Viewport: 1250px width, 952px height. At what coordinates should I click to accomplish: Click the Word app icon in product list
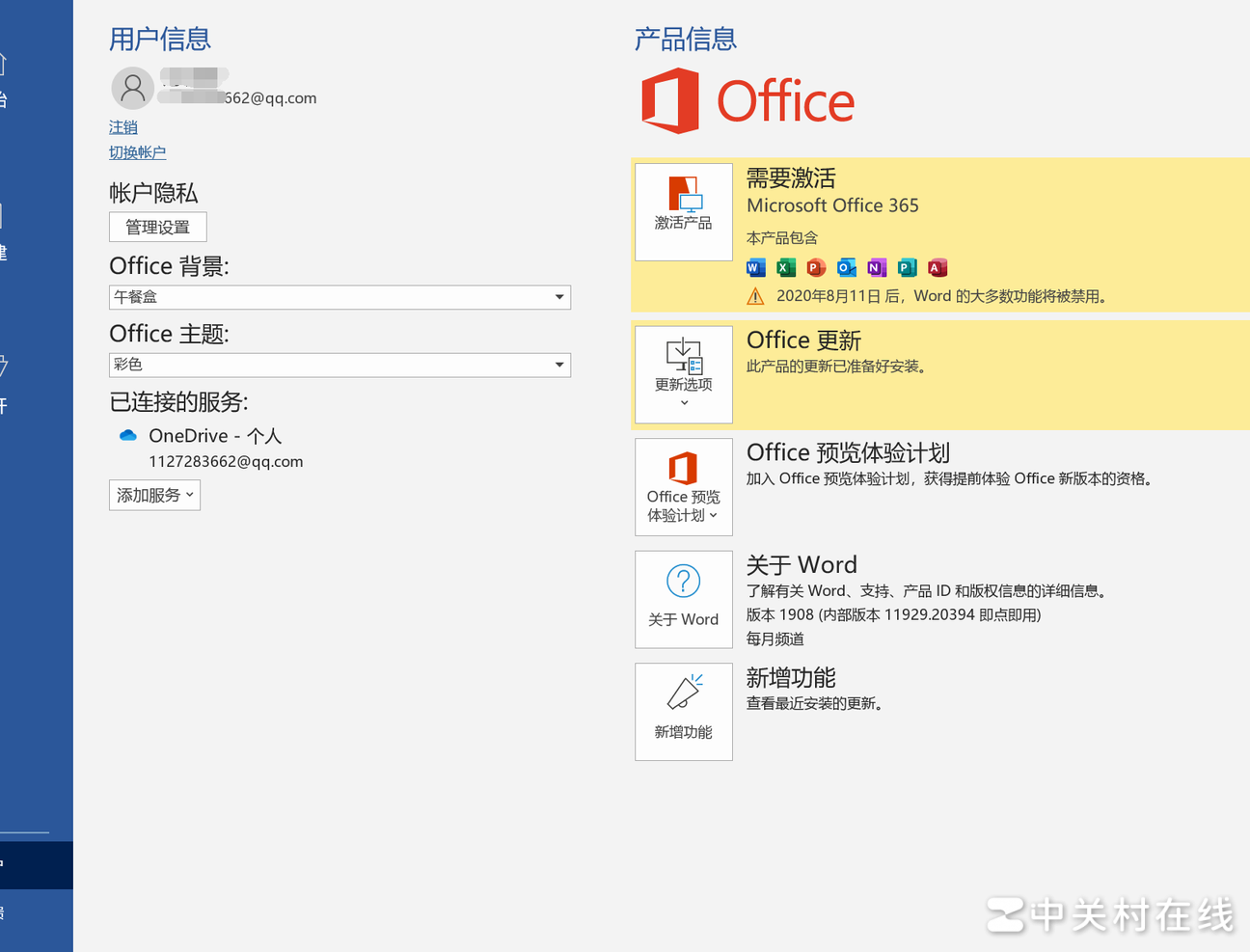point(756,268)
